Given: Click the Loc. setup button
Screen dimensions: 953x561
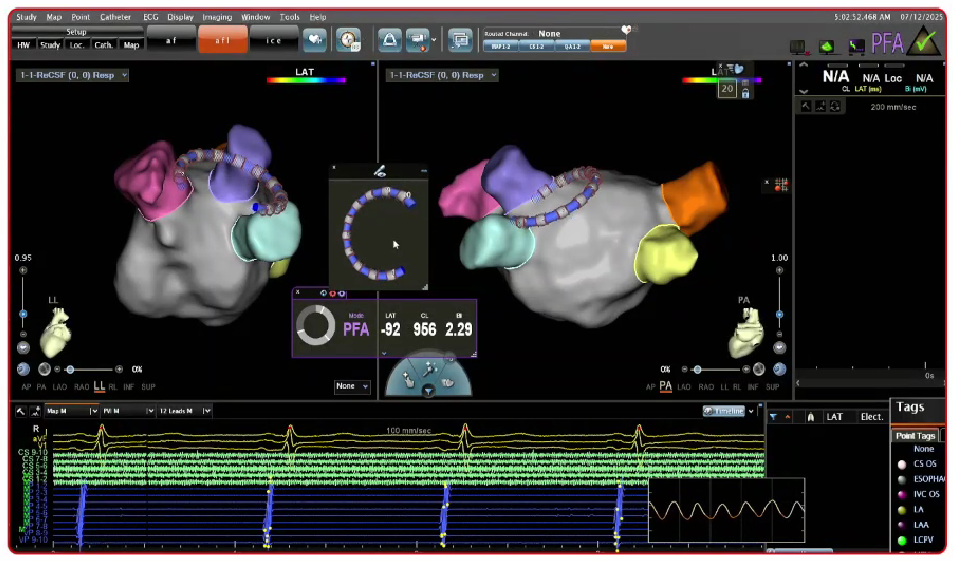Looking at the screenshot, I should click(x=77, y=45).
